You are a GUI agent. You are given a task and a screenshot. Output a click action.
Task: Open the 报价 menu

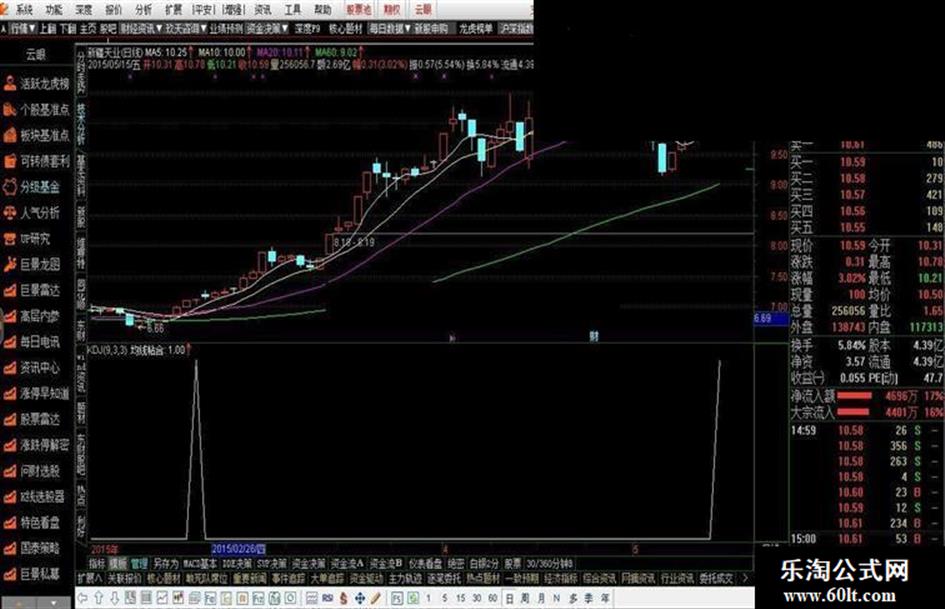[113, 10]
